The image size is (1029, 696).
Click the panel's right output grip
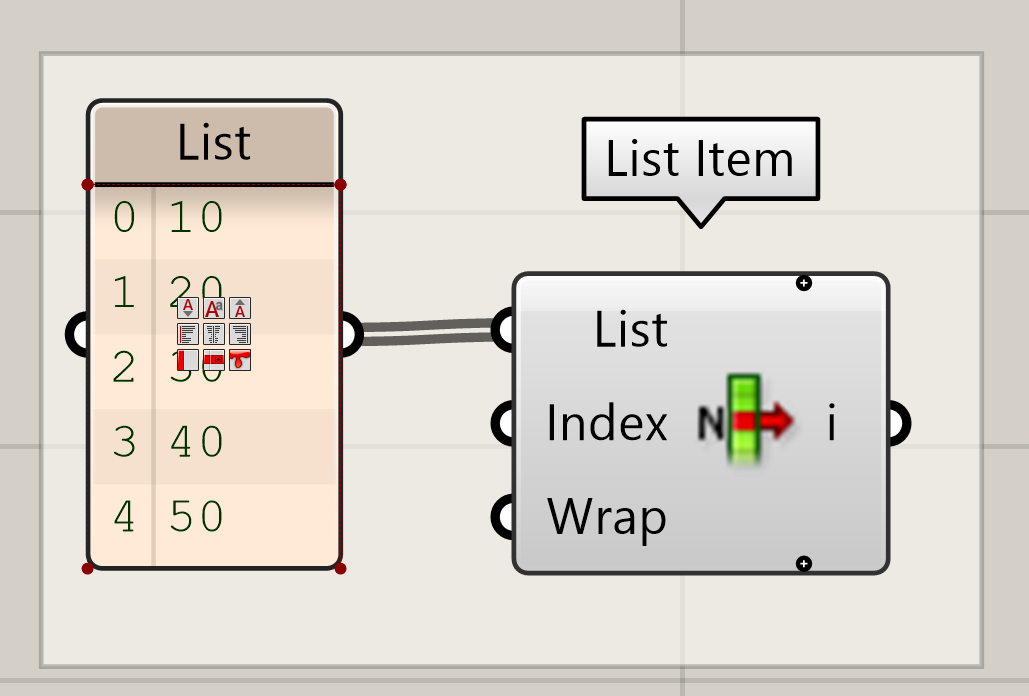click(x=348, y=333)
